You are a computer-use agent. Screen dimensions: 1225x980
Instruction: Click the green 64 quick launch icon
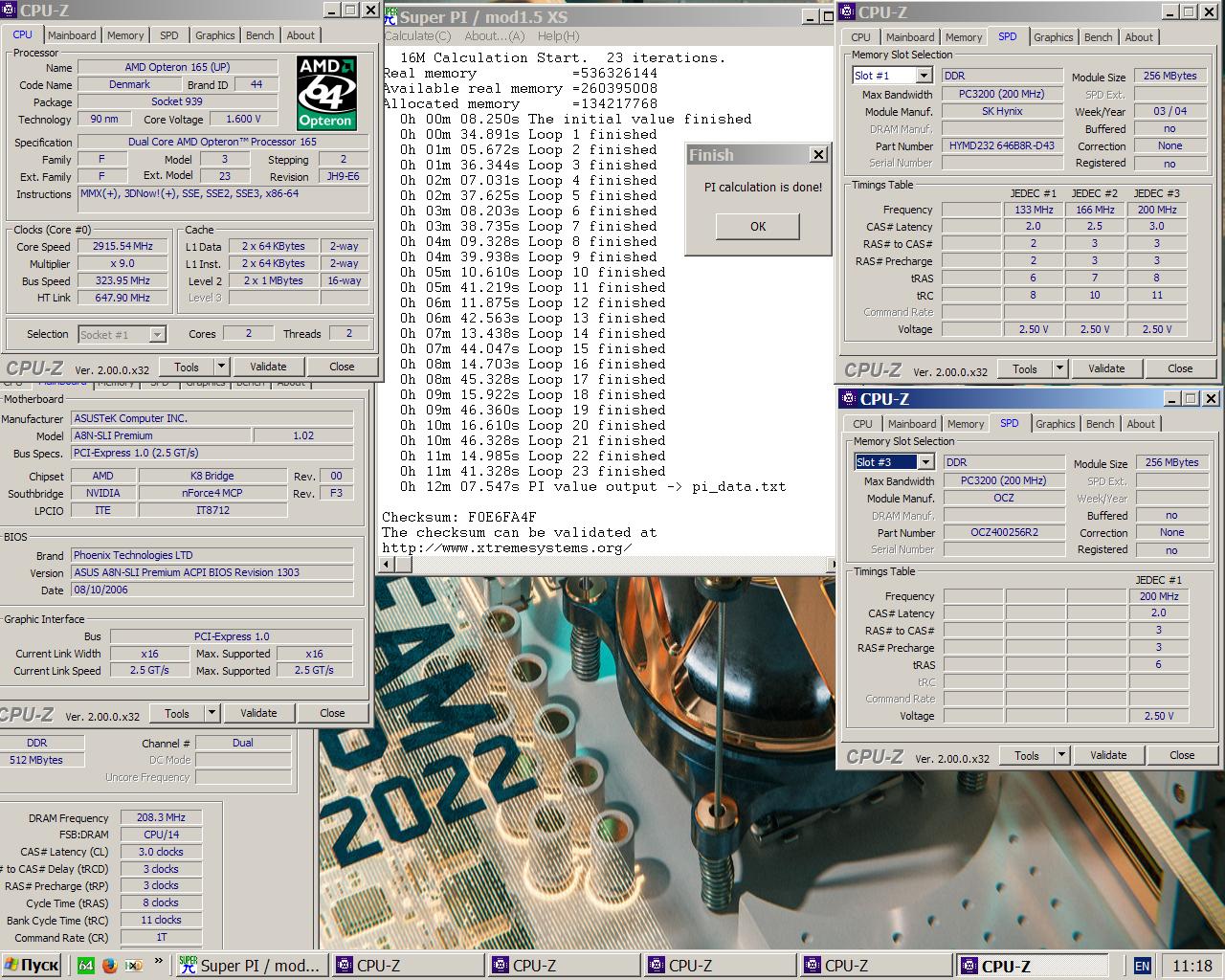tap(85, 966)
